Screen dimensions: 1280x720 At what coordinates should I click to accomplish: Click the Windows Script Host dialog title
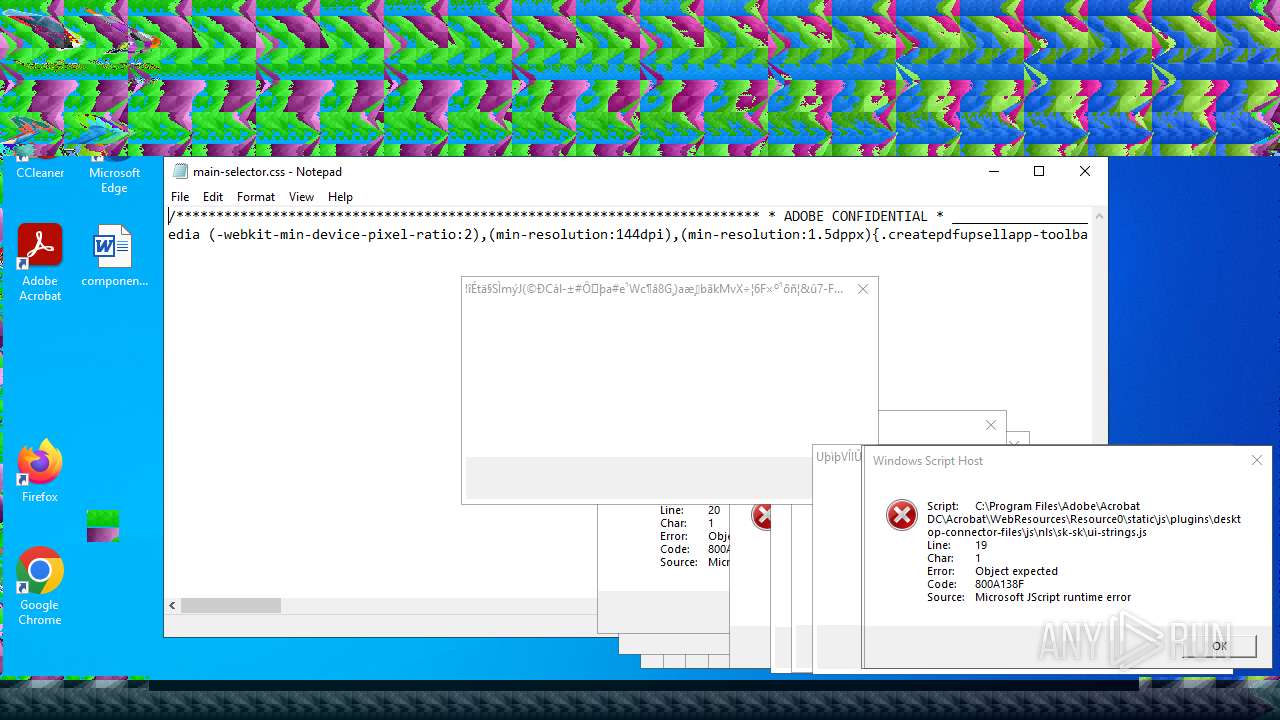928,461
